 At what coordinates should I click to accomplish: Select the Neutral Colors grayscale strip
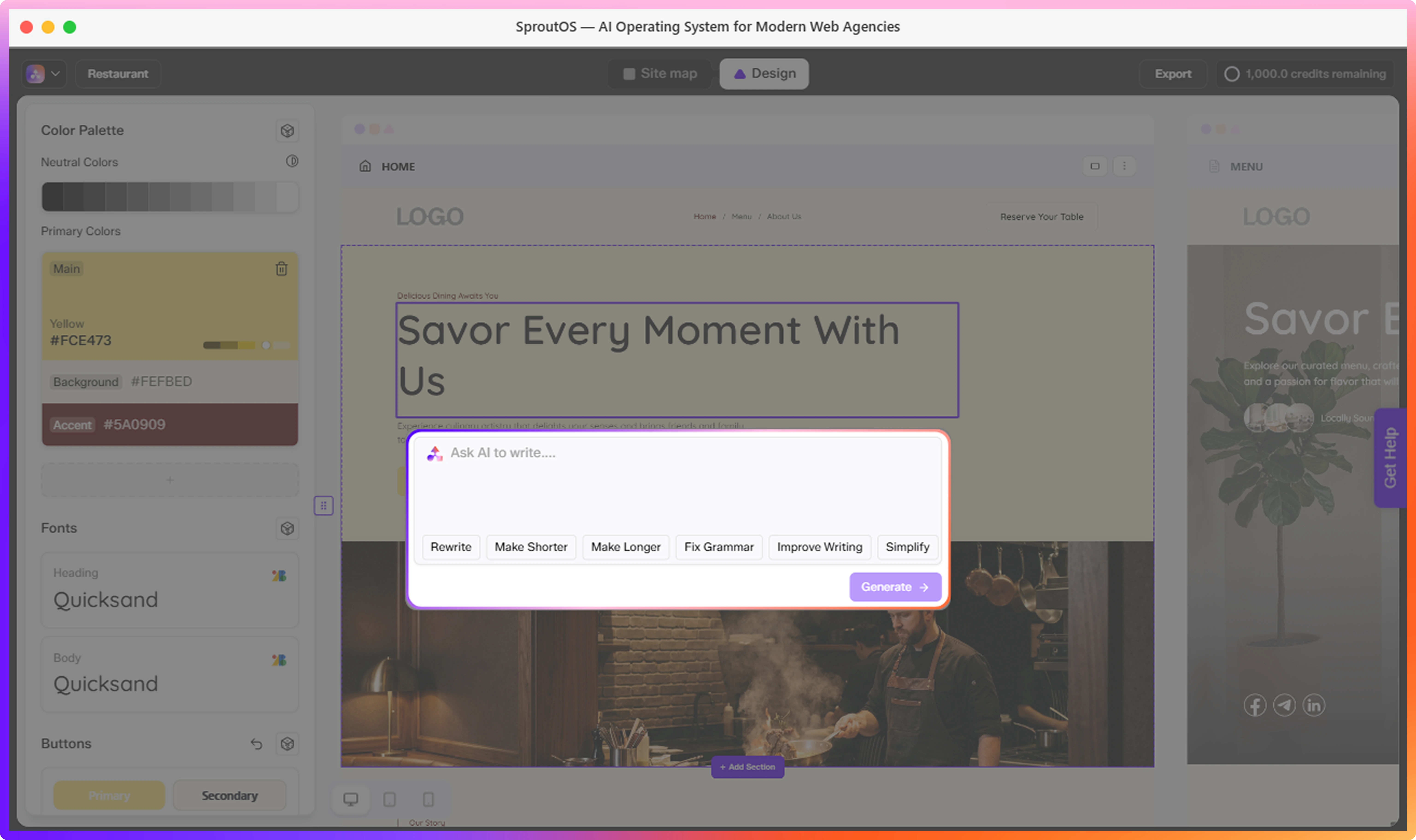point(170,196)
